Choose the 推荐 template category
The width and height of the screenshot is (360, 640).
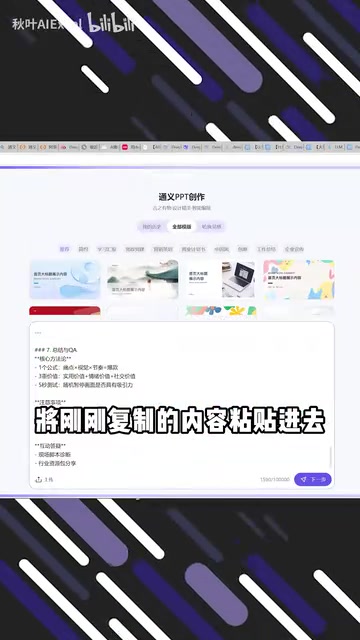64,249
